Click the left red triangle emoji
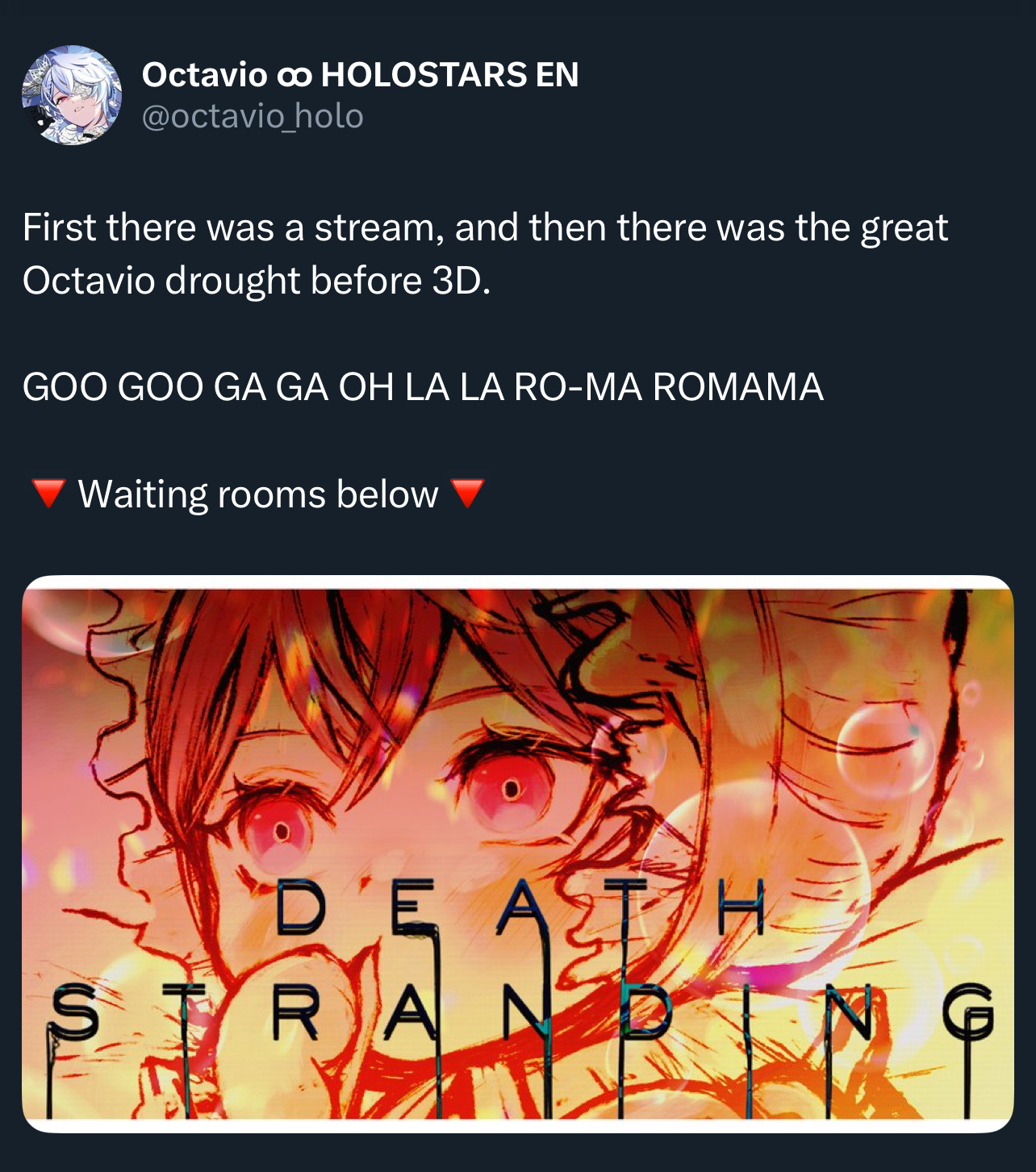Viewport: 1036px width, 1172px height. (48, 493)
